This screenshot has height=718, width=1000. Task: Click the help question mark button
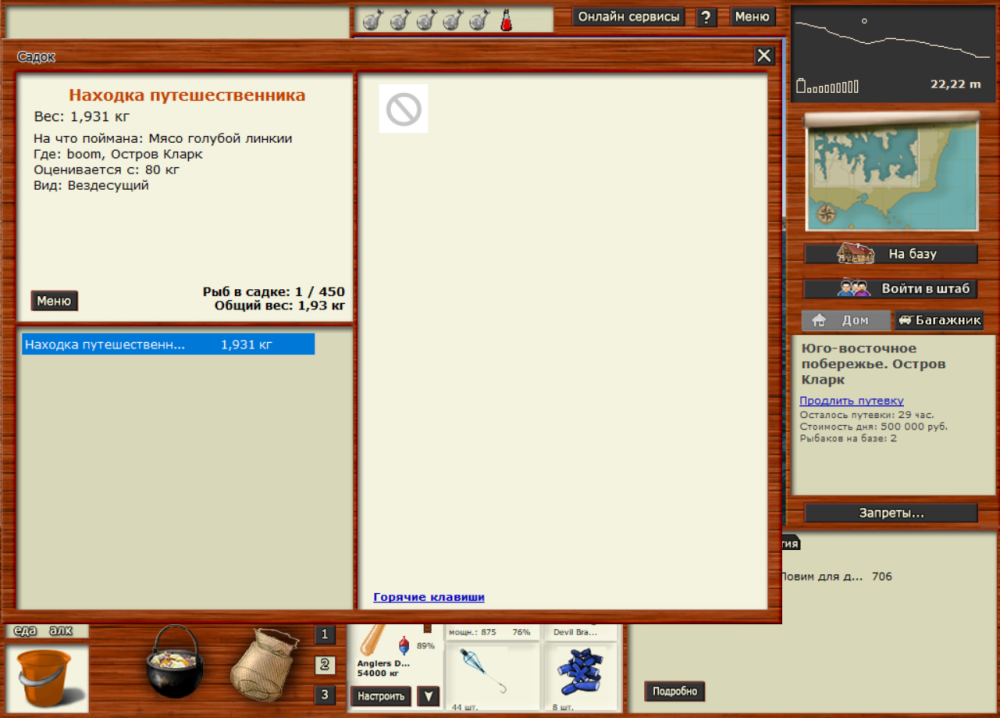(706, 17)
